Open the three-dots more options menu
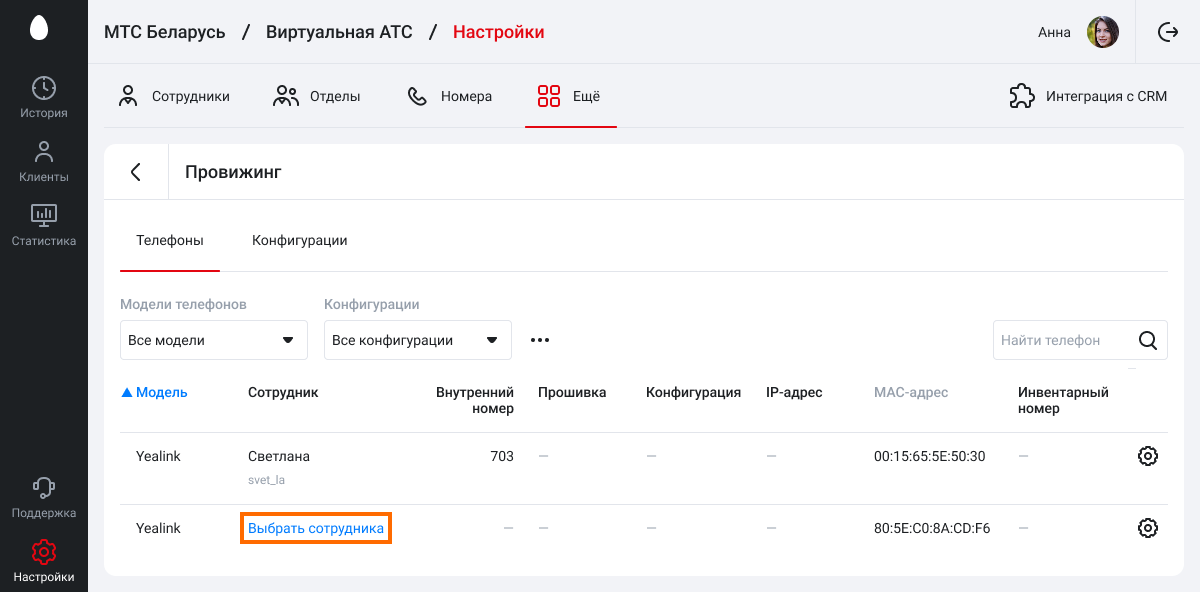 (540, 340)
